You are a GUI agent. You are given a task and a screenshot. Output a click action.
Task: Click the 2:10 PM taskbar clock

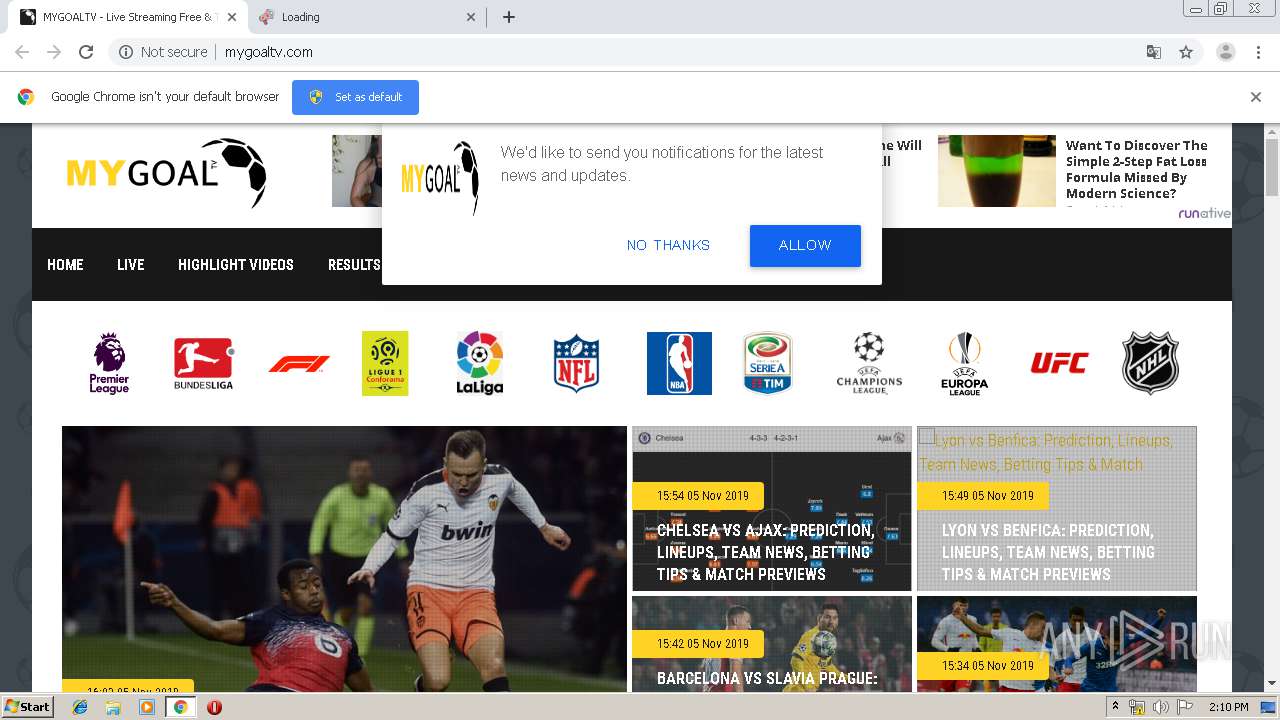pyautogui.click(x=1229, y=707)
